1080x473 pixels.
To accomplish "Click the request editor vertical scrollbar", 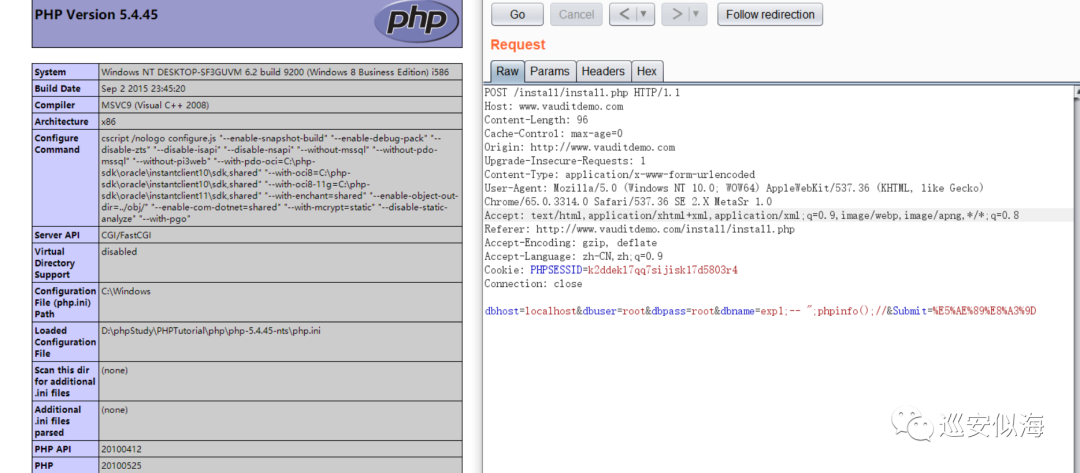I will 1076,279.
